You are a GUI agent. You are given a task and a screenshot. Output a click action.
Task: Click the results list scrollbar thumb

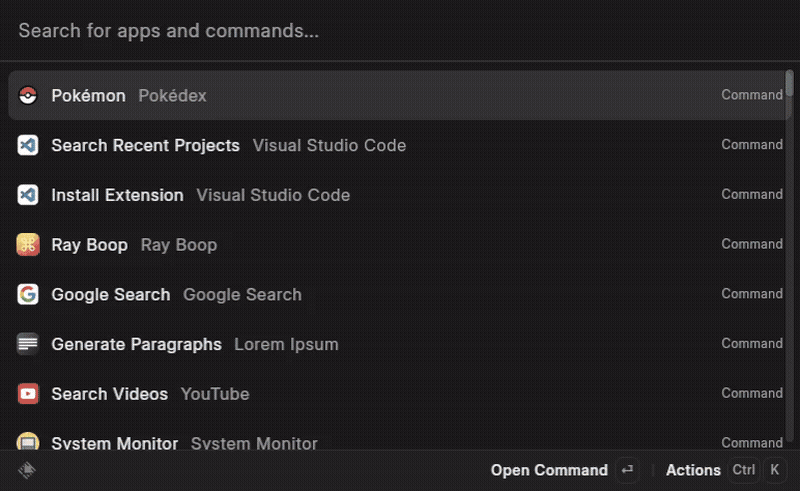[789, 83]
